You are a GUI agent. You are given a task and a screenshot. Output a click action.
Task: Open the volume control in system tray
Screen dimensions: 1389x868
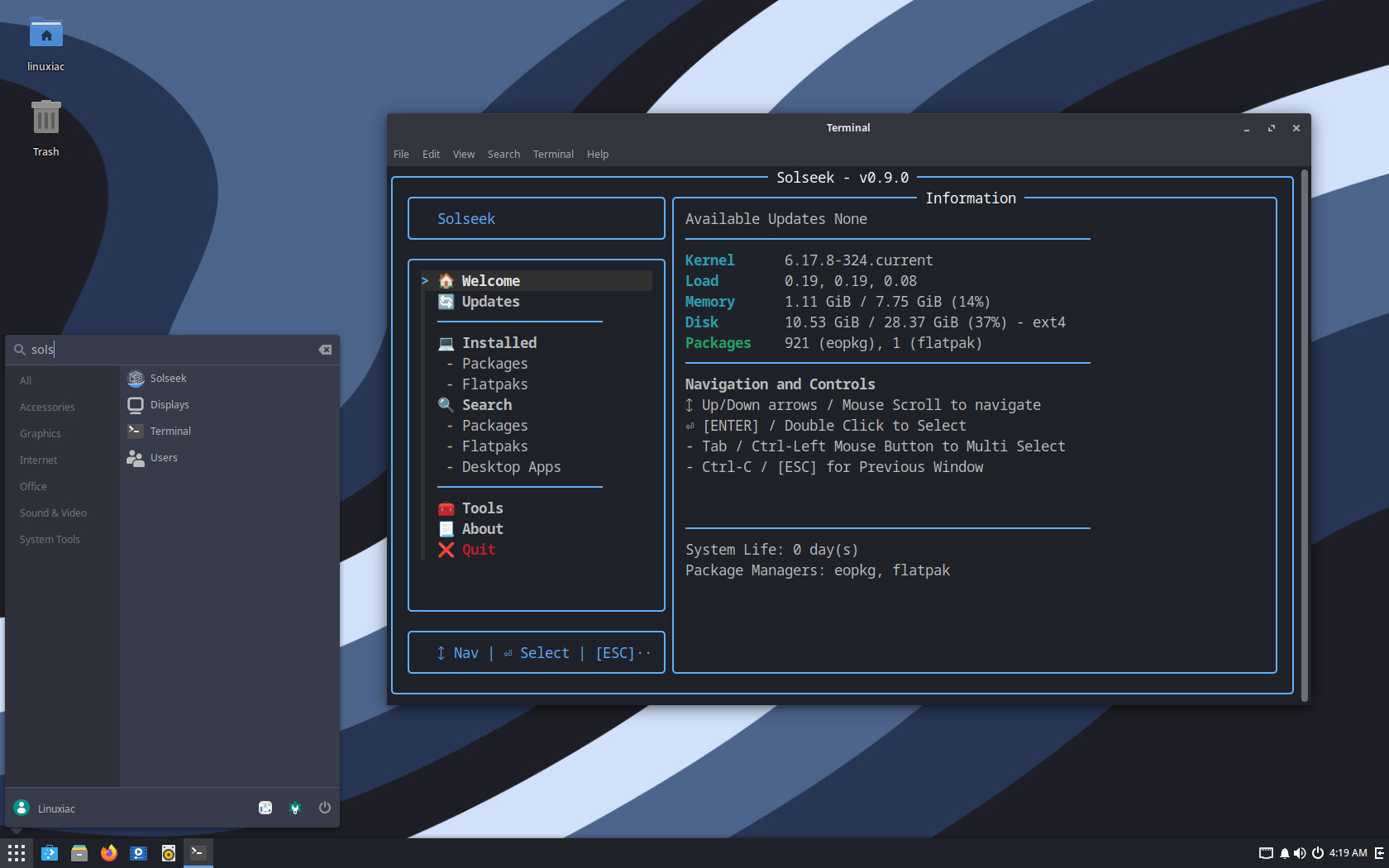1300,853
